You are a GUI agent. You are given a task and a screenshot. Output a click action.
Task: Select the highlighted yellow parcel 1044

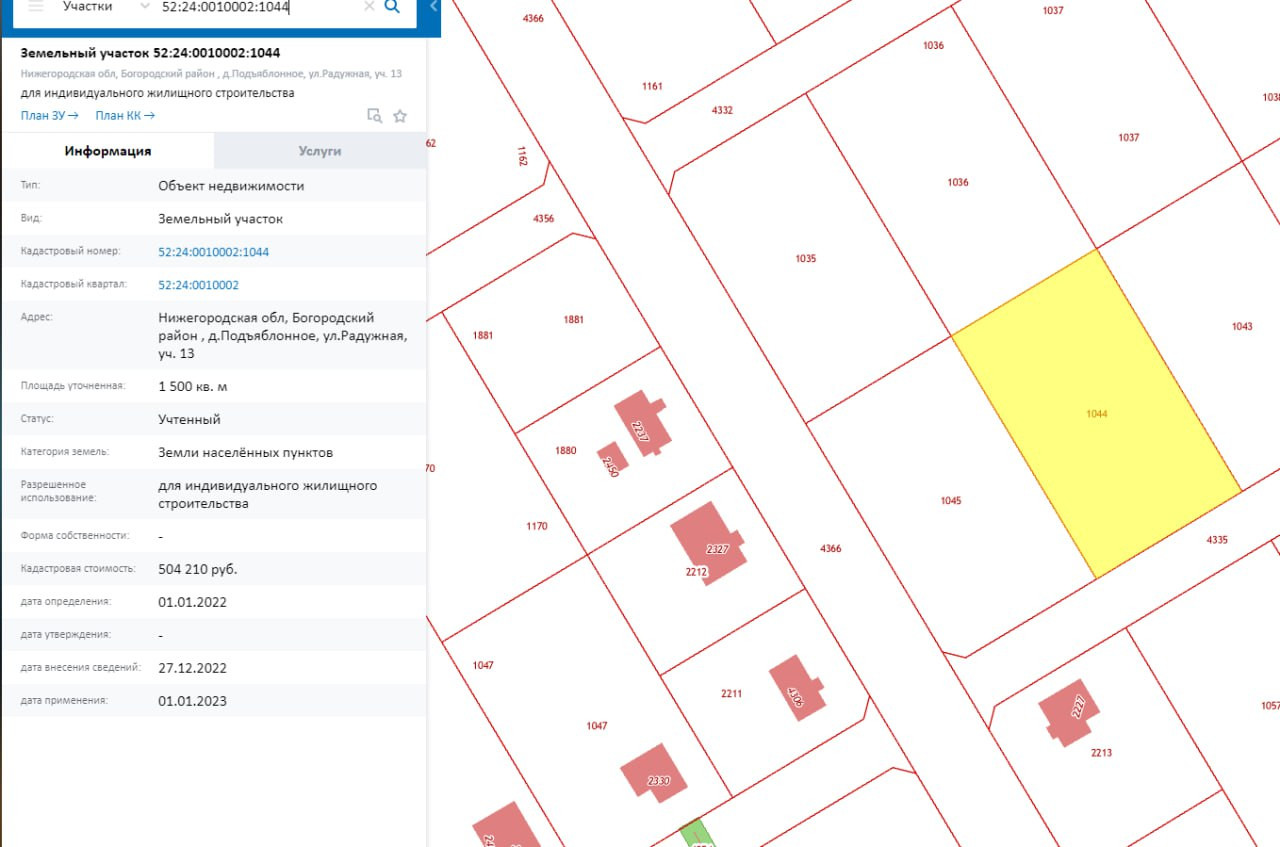(x=1096, y=414)
